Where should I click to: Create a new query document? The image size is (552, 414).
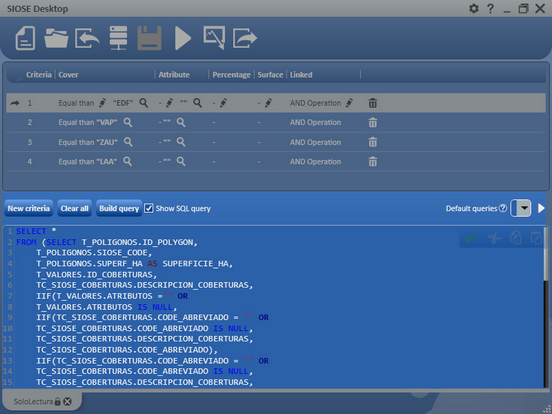(25, 38)
